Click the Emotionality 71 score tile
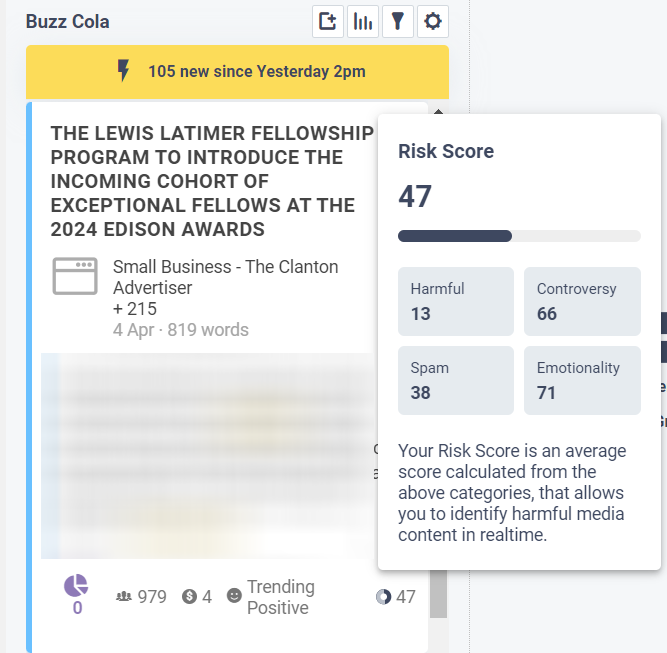This screenshot has width=667, height=653. 582,380
